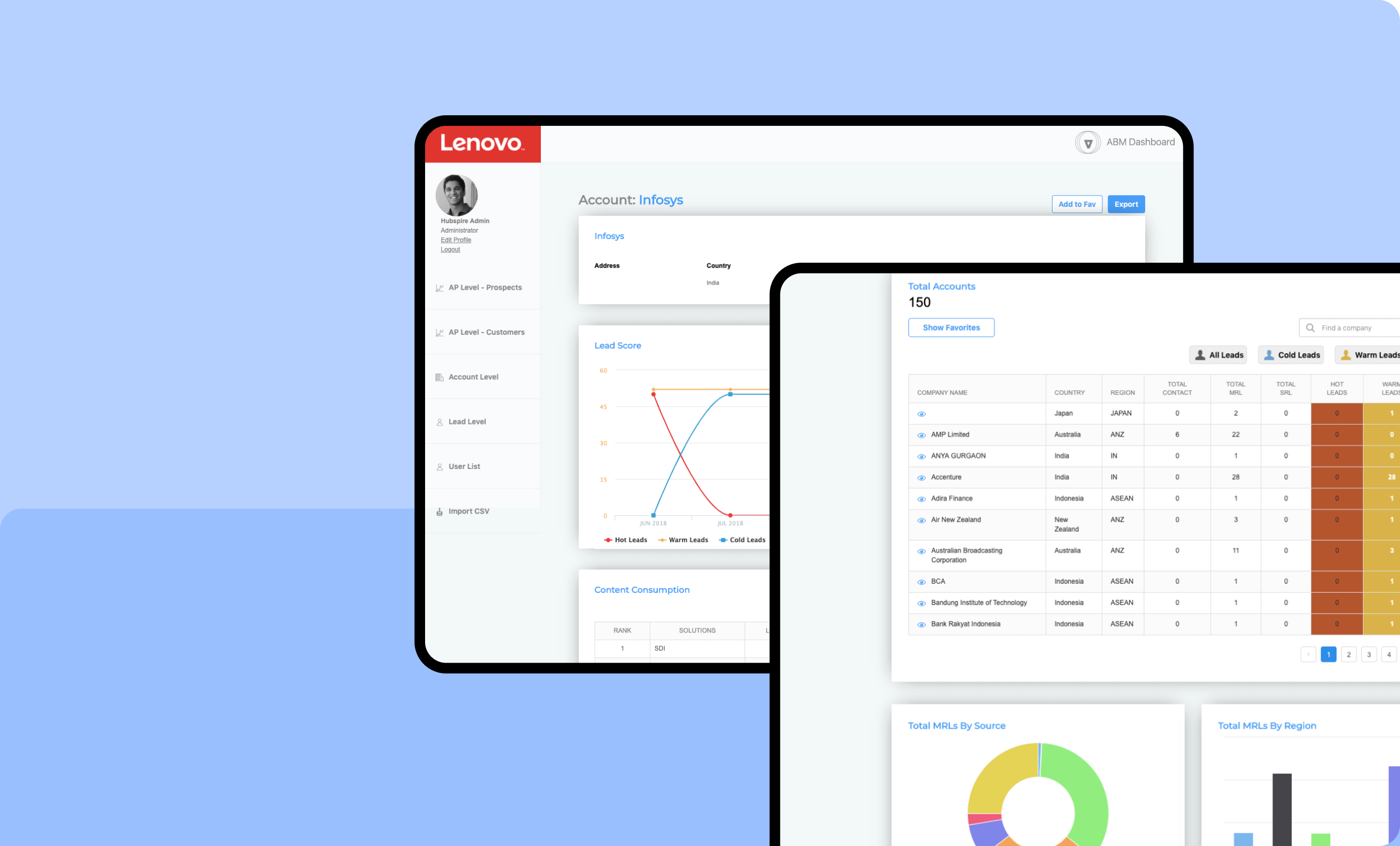Click the User List sidebar icon

click(439, 466)
